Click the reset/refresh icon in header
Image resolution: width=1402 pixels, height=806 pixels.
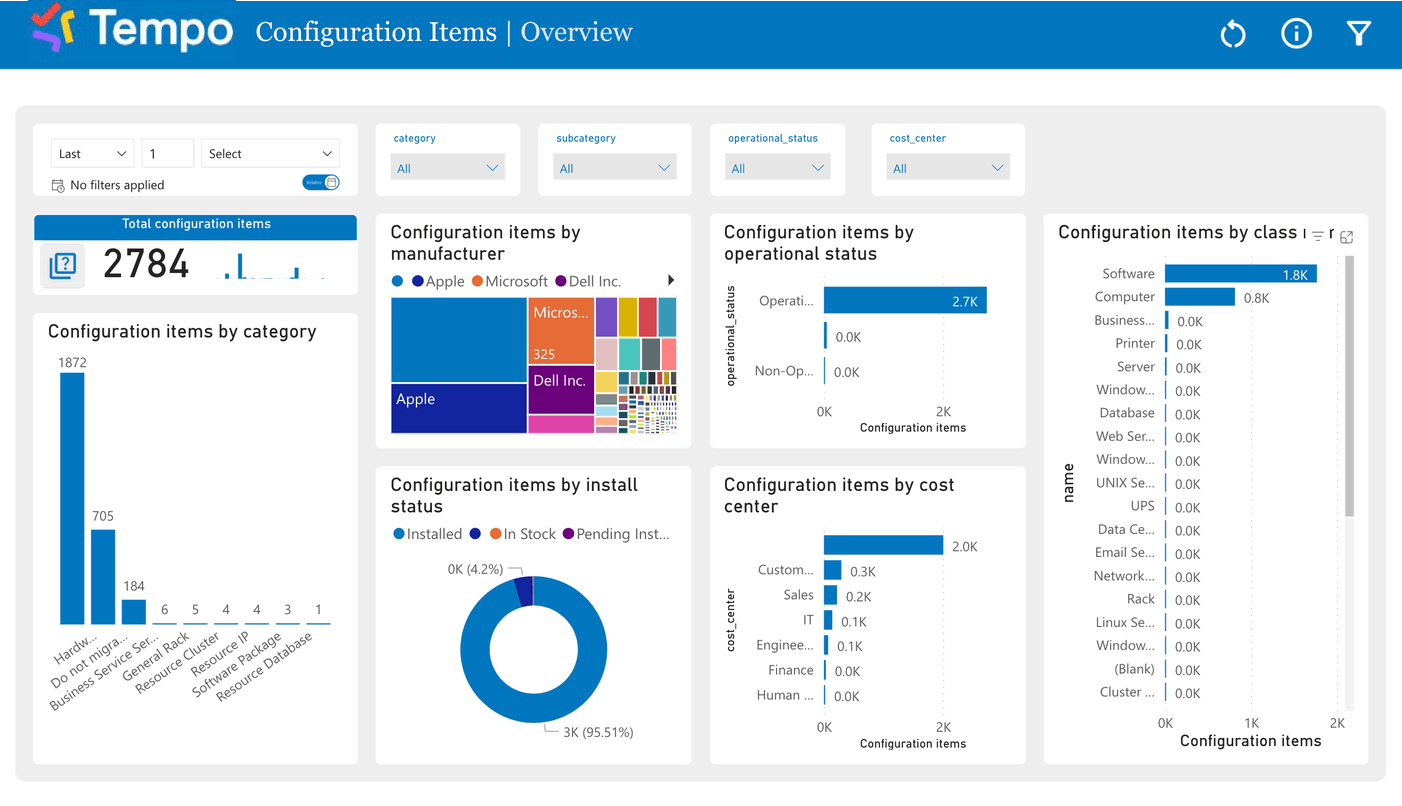click(1233, 34)
